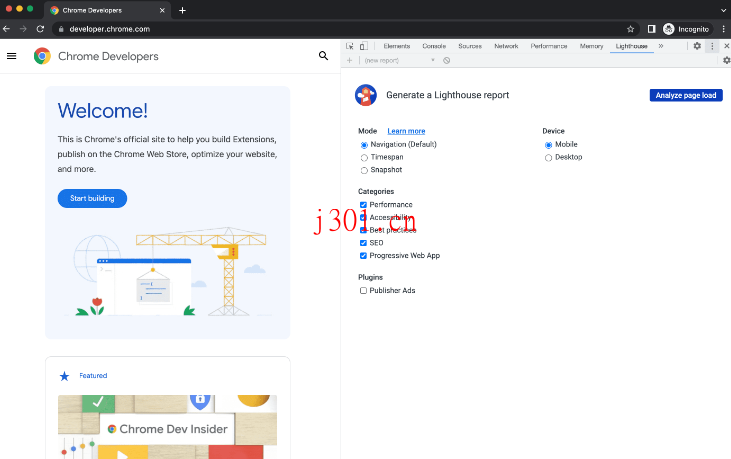Open the Chrome Dev Insider thumbnail

(167, 427)
